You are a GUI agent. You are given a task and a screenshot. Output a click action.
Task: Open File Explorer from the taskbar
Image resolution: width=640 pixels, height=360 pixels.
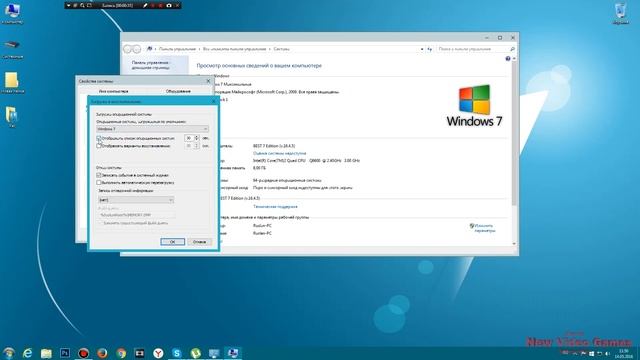46,353
